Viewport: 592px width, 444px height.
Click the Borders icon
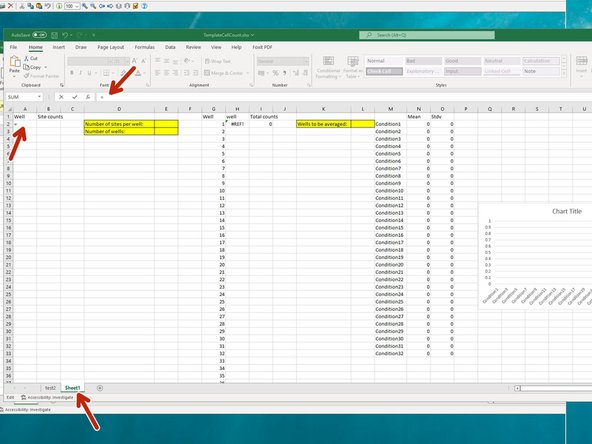coord(106,73)
